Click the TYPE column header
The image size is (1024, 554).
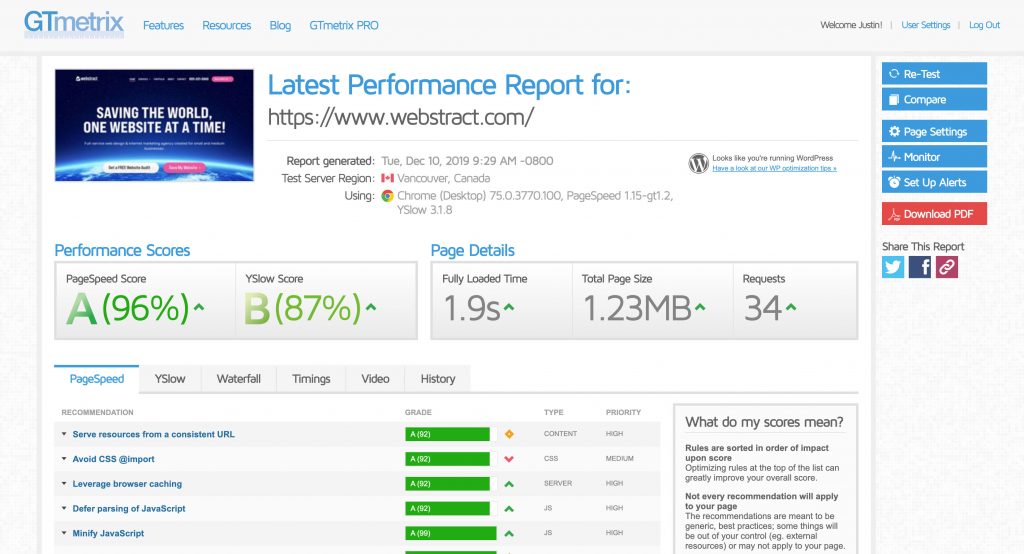pyautogui.click(x=553, y=412)
